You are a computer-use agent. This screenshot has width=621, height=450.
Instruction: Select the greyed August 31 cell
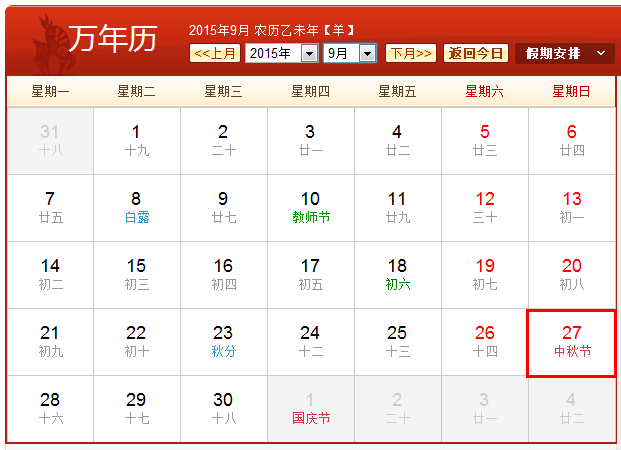point(50,141)
